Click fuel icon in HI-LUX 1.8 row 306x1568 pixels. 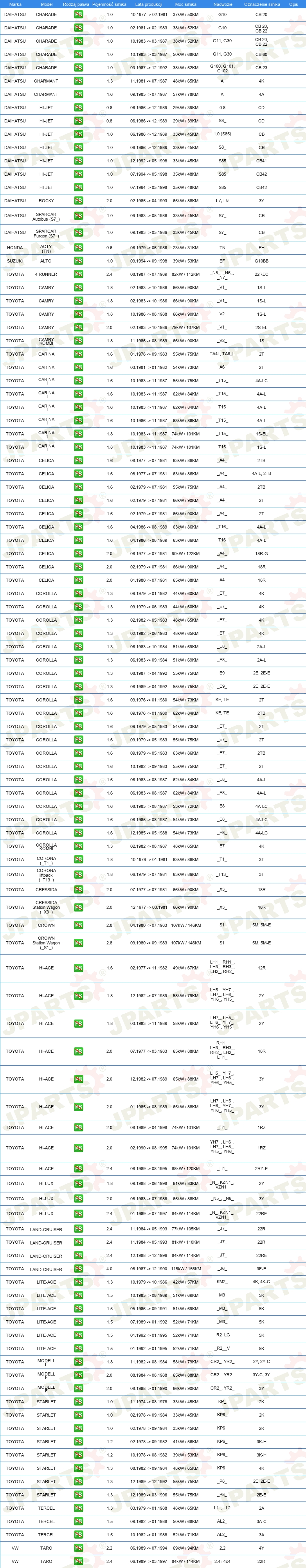tap(79, 1184)
